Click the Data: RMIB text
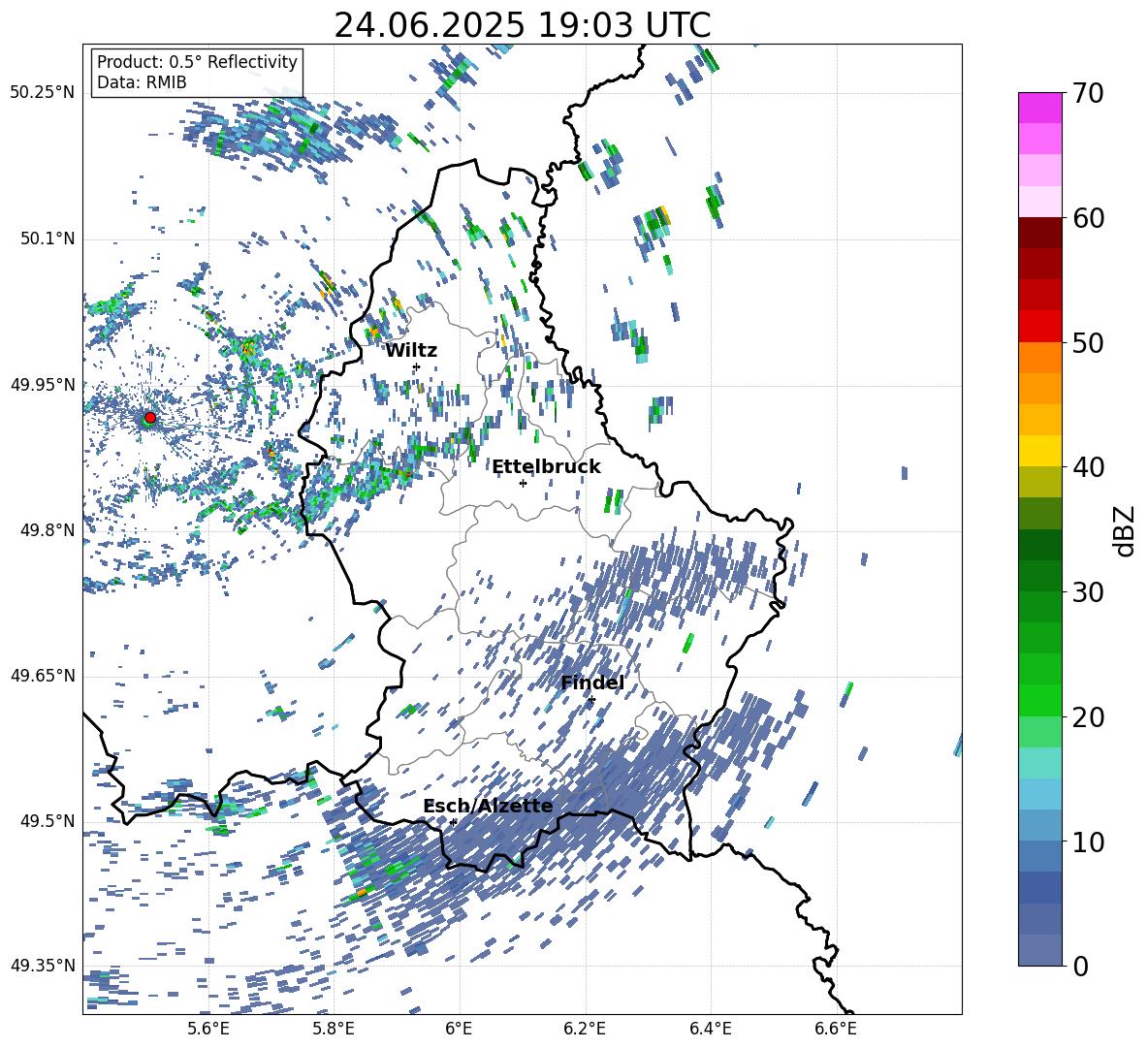 coord(142,82)
